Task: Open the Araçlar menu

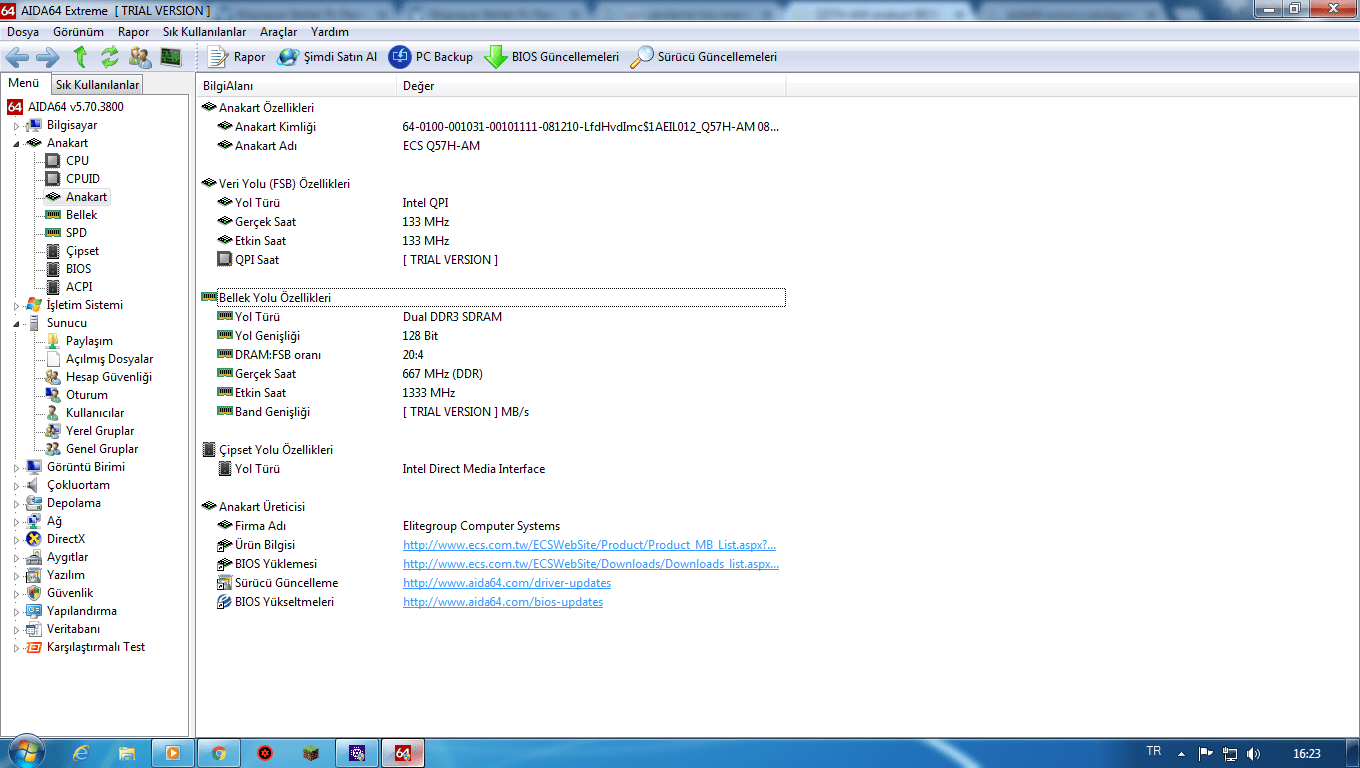Action: pos(278,32)
